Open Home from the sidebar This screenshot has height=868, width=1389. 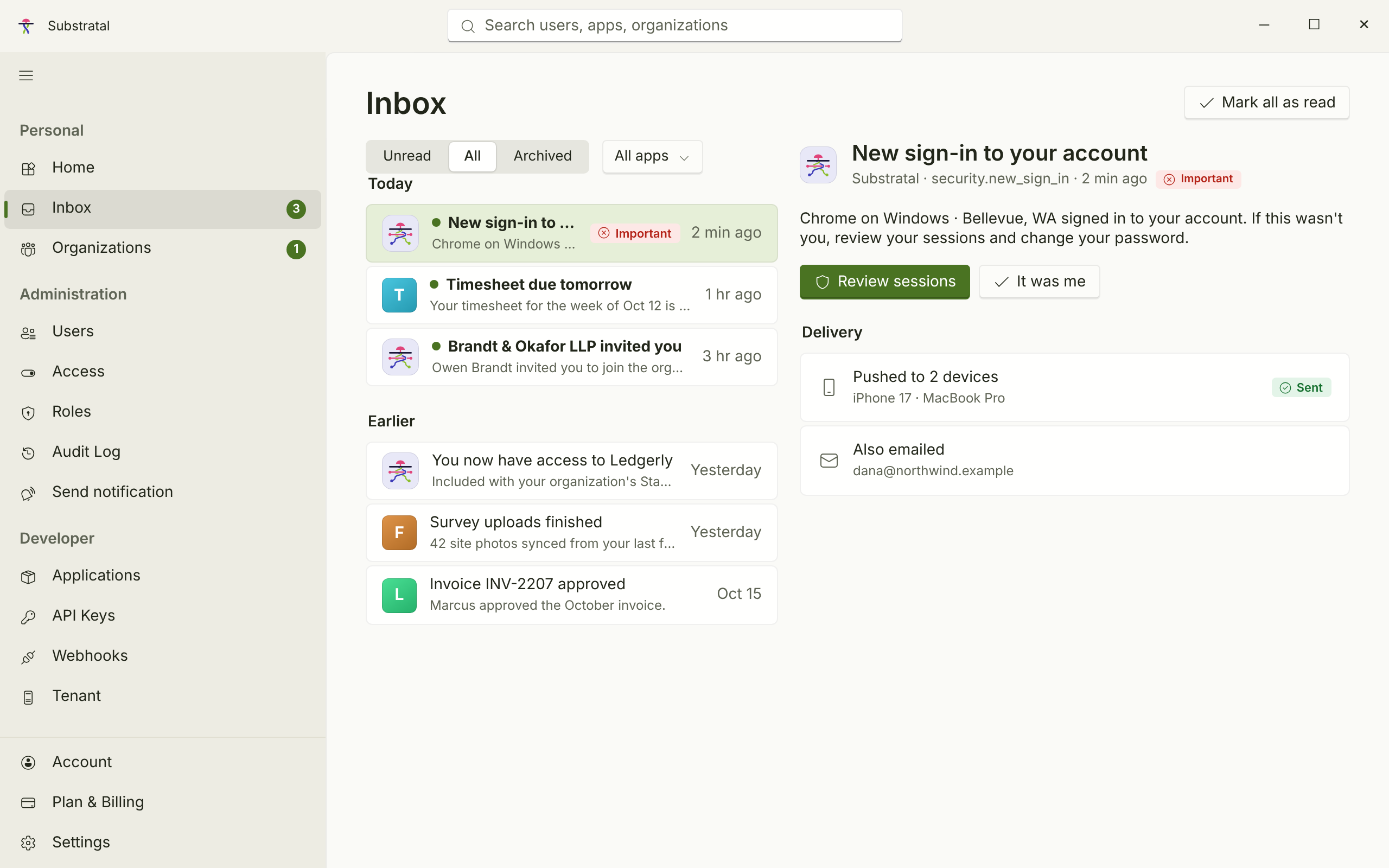tap(162, 168)
